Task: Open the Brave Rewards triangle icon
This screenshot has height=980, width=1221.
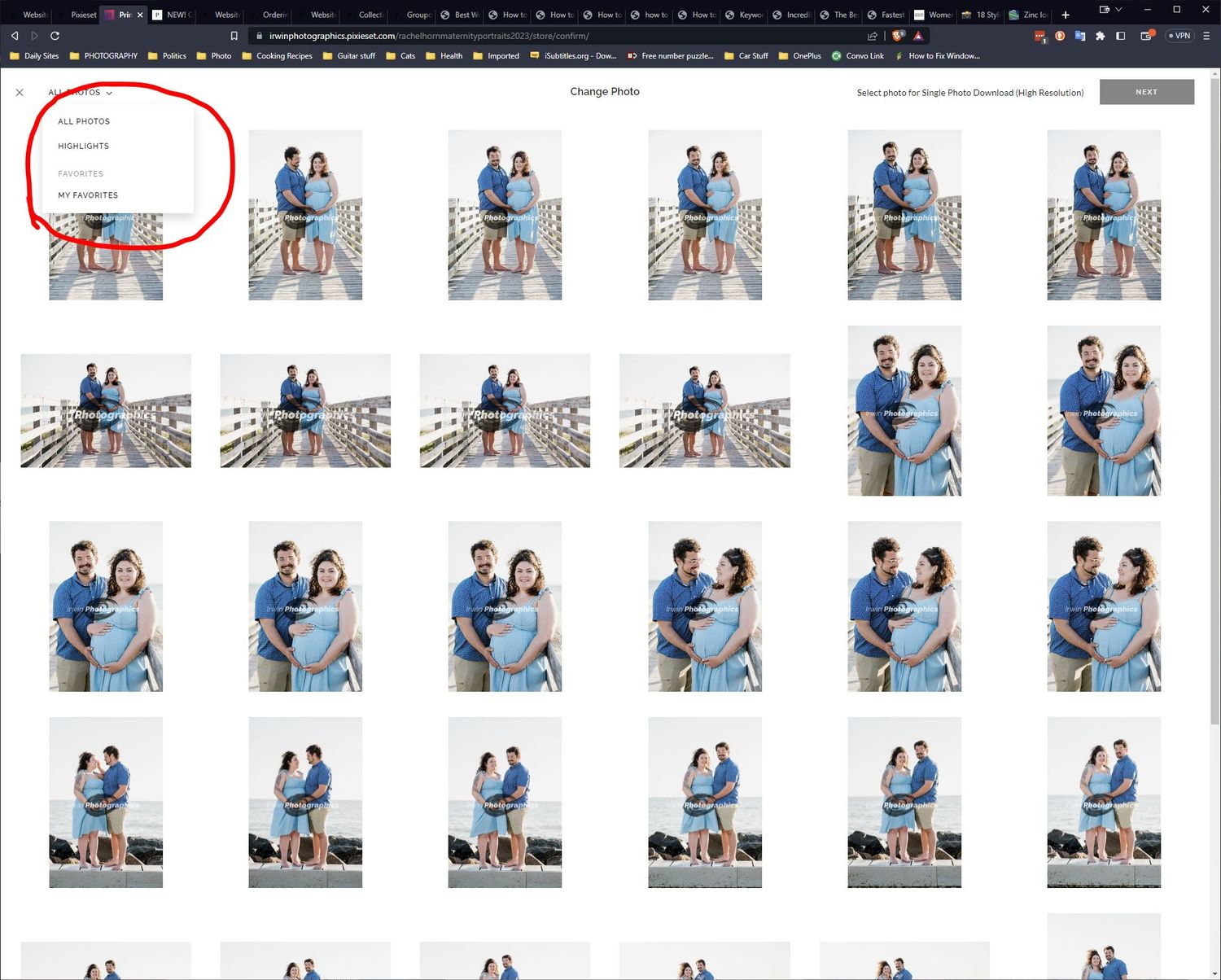Action: [x=918, y=36]
